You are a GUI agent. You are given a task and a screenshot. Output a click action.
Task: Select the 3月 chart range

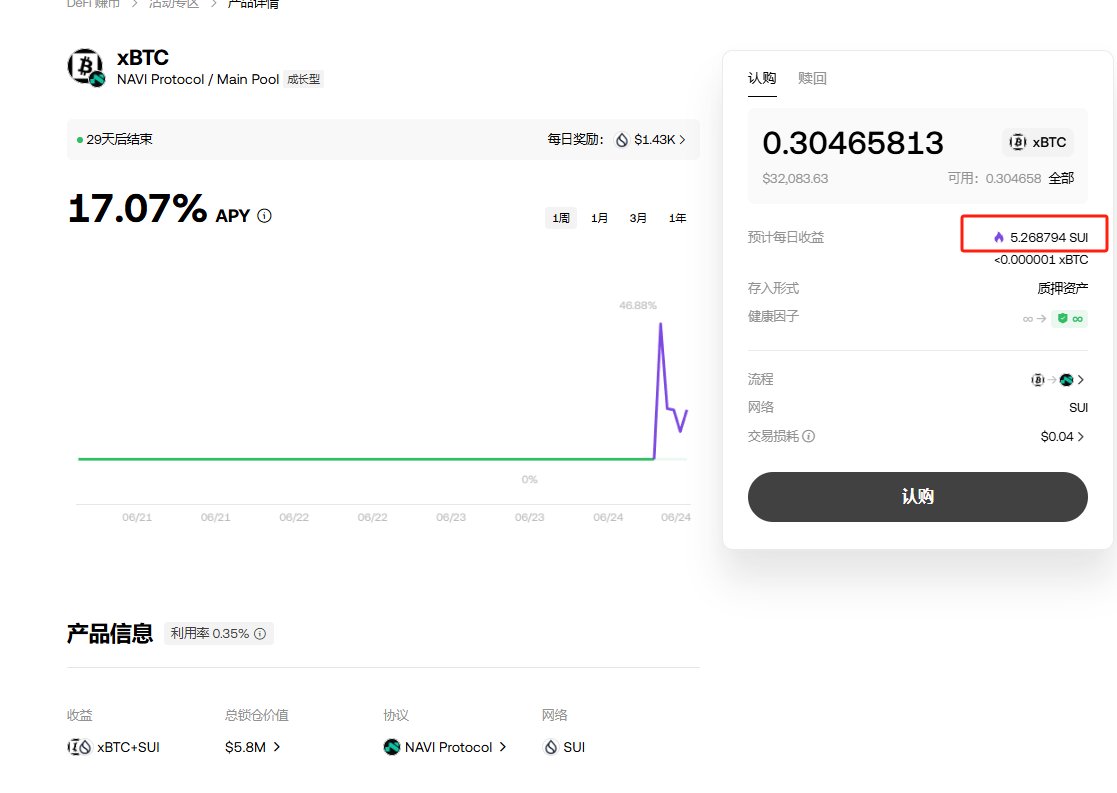pyautogui.click(x=638, y=218)
